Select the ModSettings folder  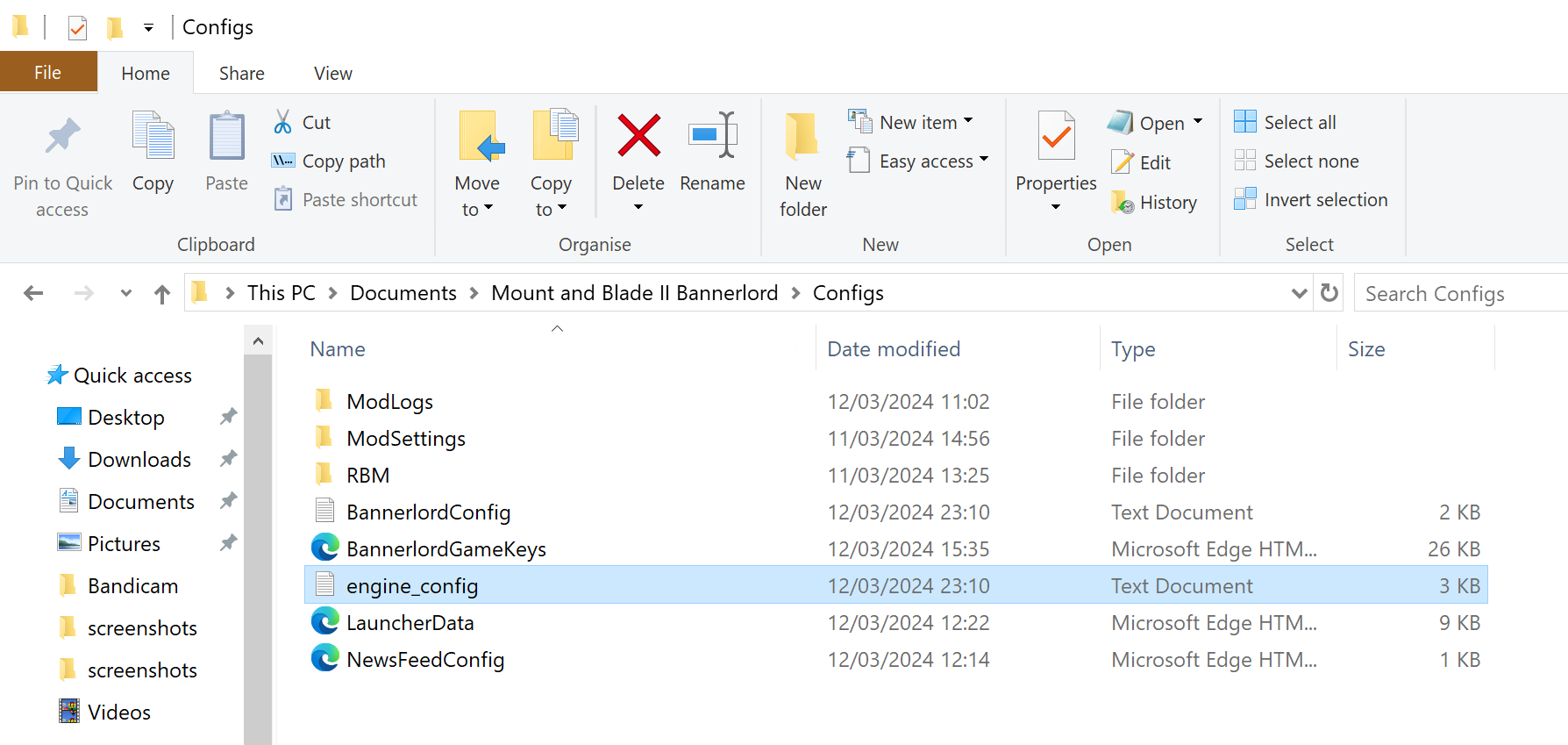point(406,439)
